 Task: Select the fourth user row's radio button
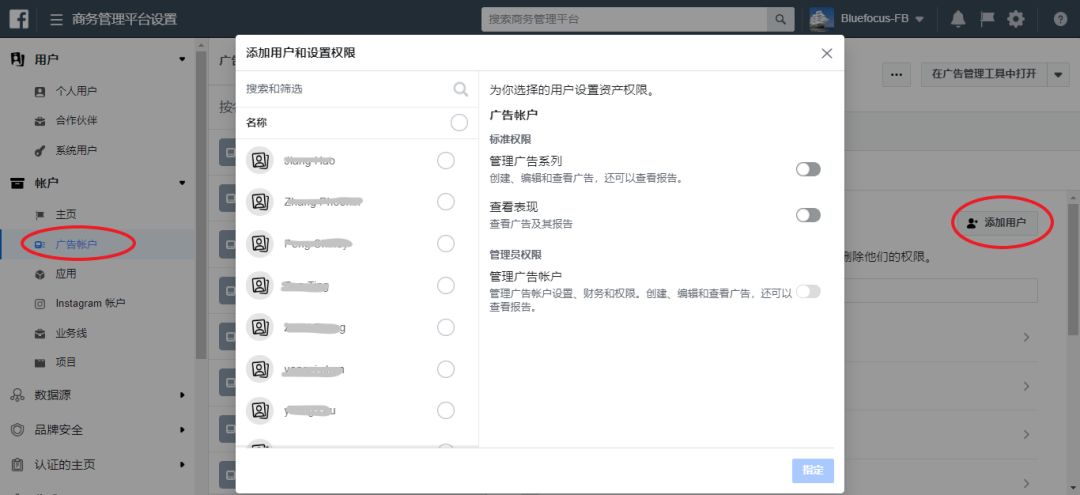click(x=446, y=286)
